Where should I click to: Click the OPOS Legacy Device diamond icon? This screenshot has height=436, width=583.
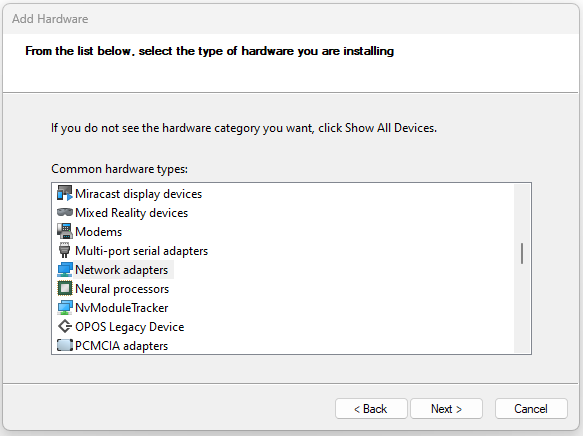coord(64,326)
